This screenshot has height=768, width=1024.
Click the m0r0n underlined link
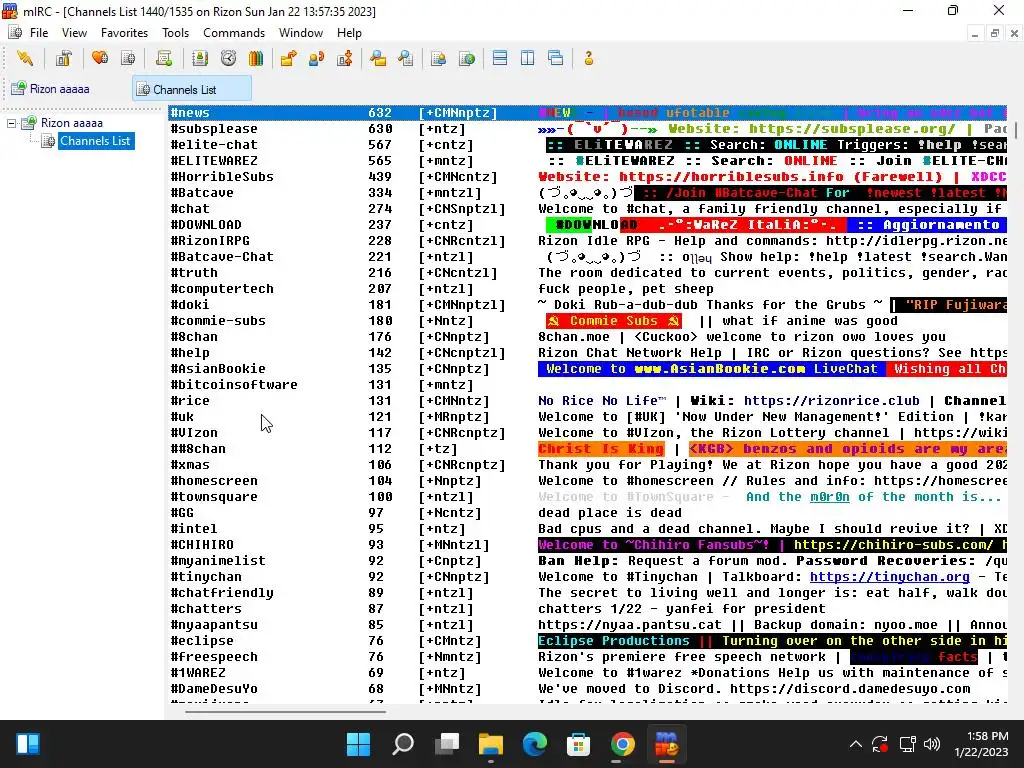click(x=829, y=497)
